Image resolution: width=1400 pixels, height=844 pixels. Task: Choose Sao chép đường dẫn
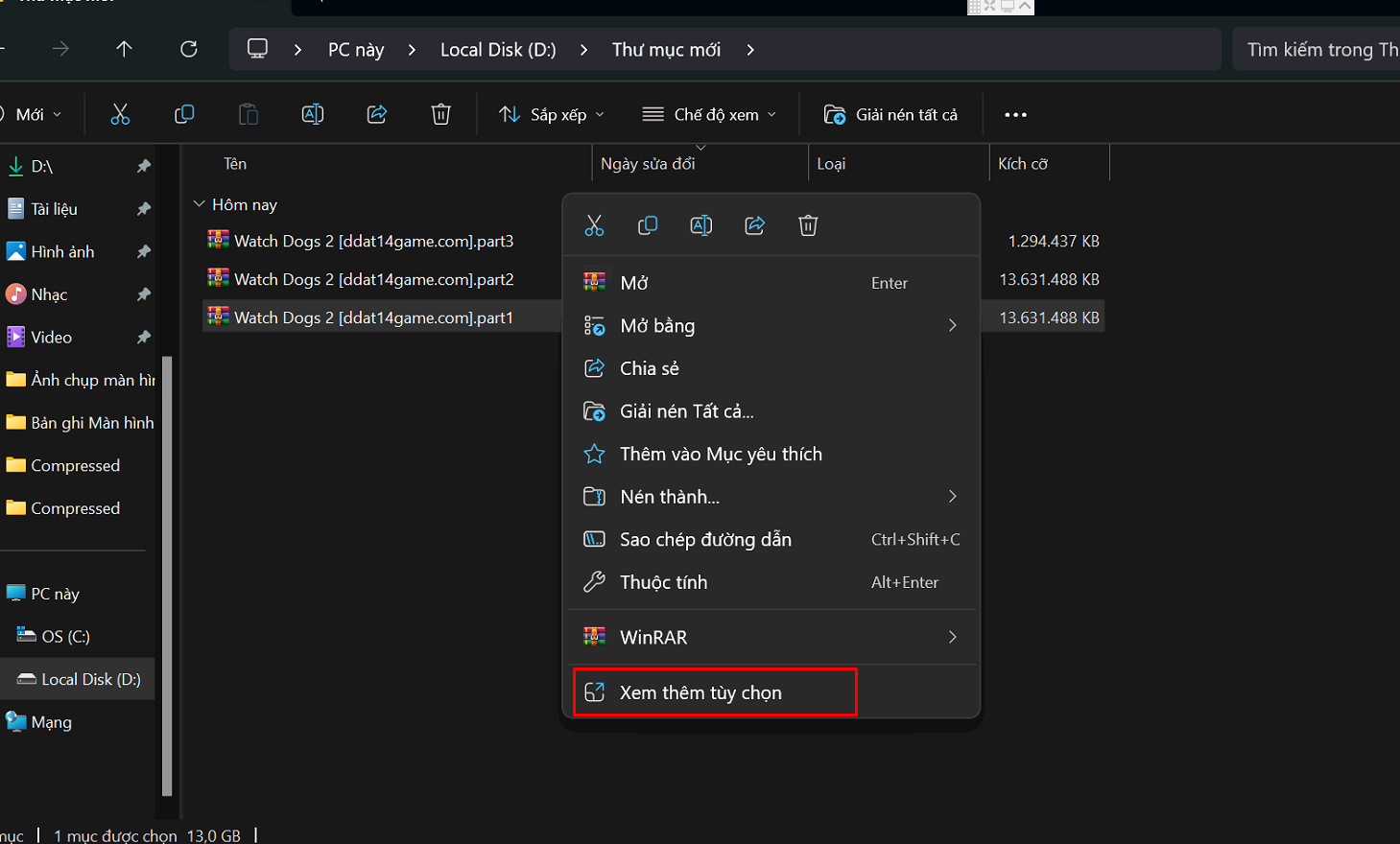pos(772,539)
